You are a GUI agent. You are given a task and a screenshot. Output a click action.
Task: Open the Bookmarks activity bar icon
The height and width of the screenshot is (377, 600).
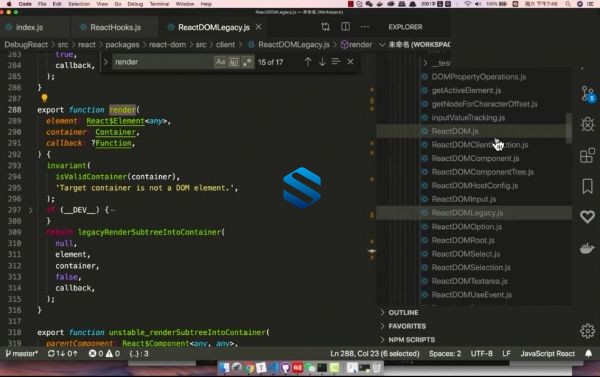tap(587, 186)
